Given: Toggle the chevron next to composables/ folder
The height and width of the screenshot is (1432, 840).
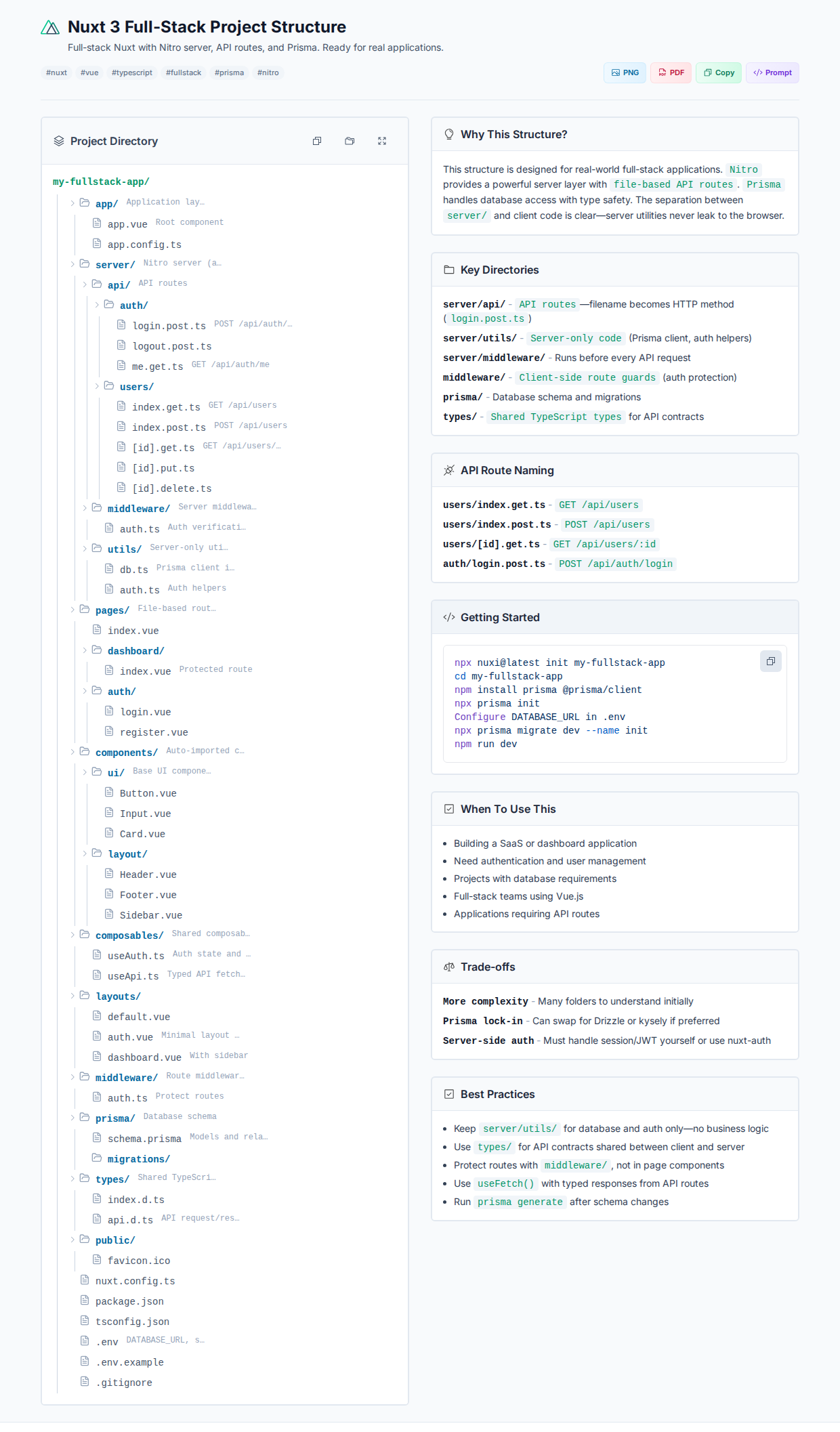Looking at the screenshot, I should point(72,935).
